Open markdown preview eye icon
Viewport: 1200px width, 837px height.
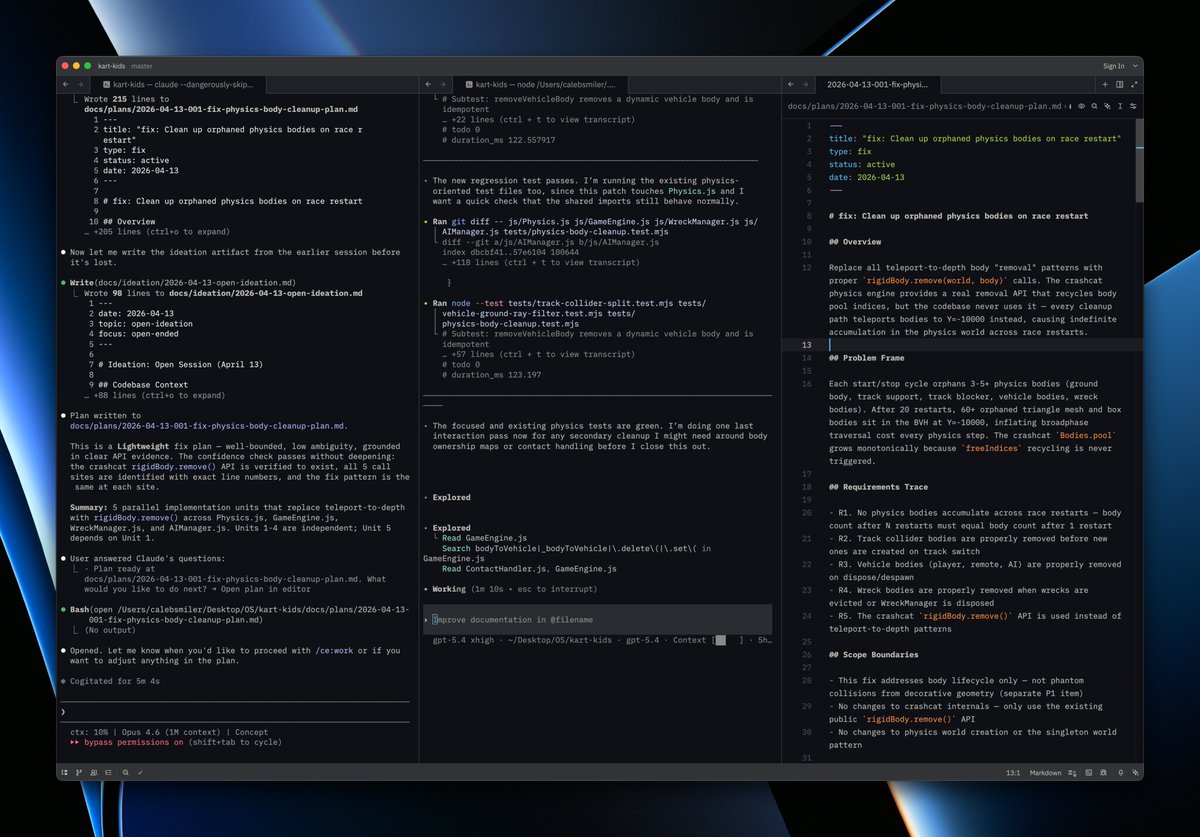click(x=1081, y=106)
